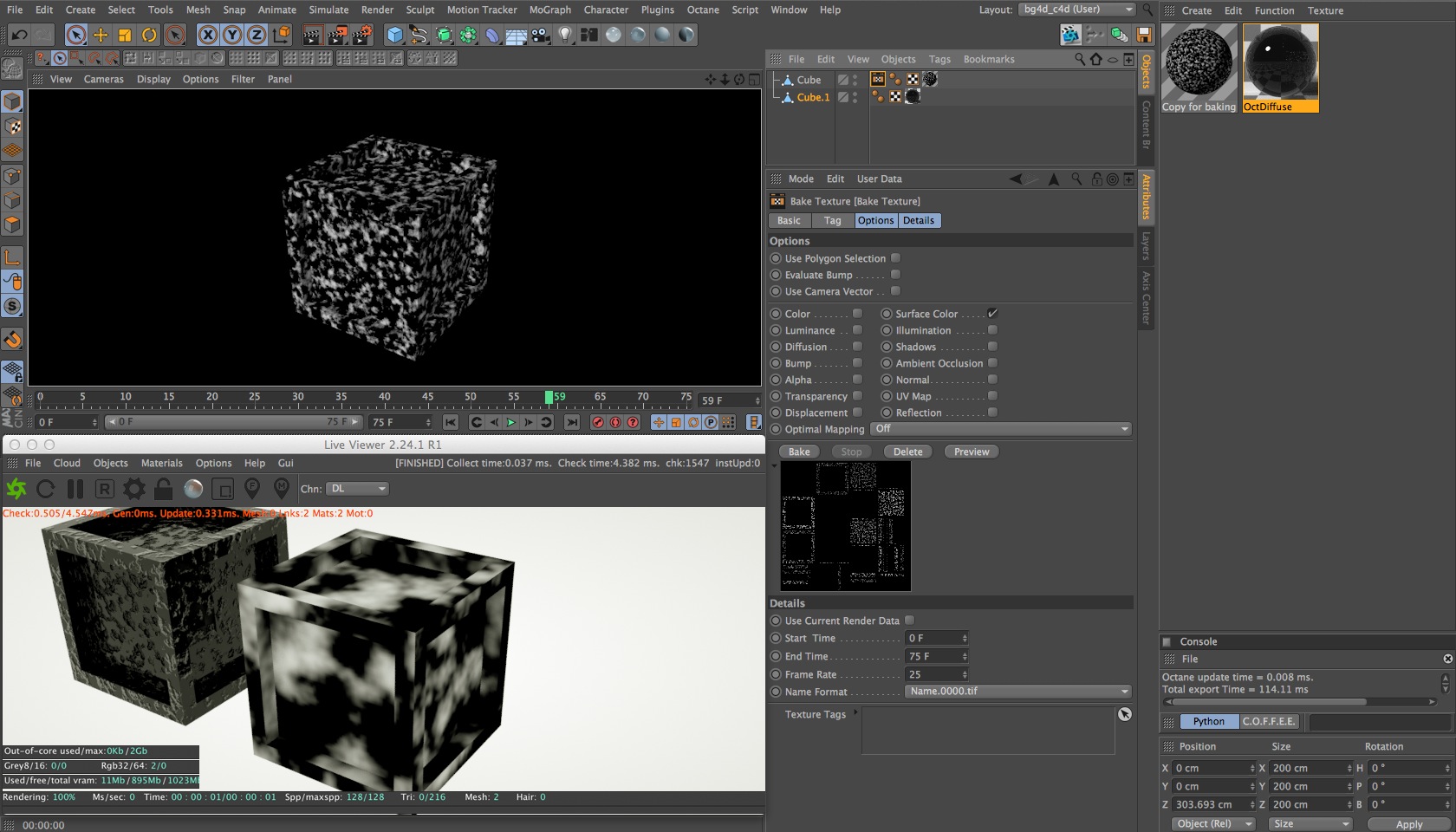
Task: Open the Optimal Mapping dropdown
Action: coord(1001,429)
